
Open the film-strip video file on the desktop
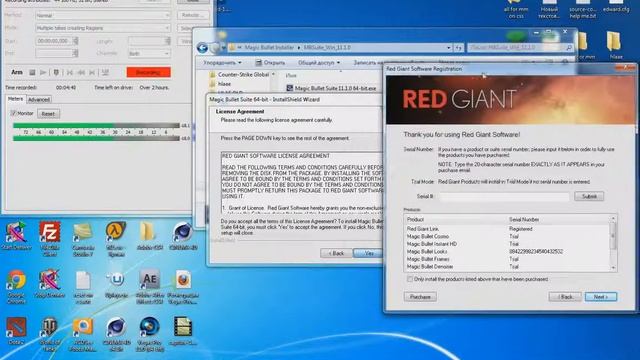click(183, 331)
